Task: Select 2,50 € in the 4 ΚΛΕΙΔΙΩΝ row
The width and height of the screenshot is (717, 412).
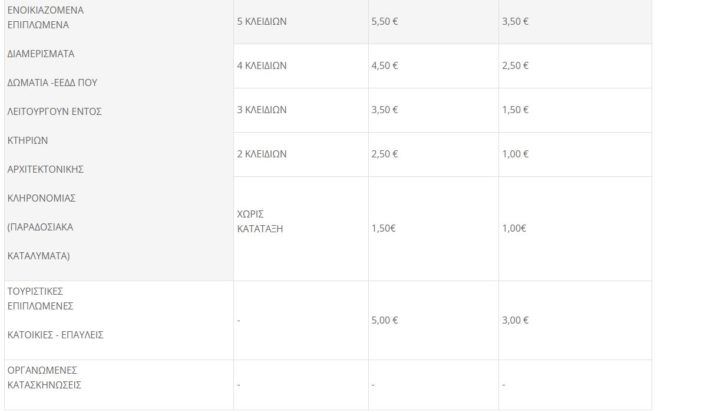Action: pos(515,65)
